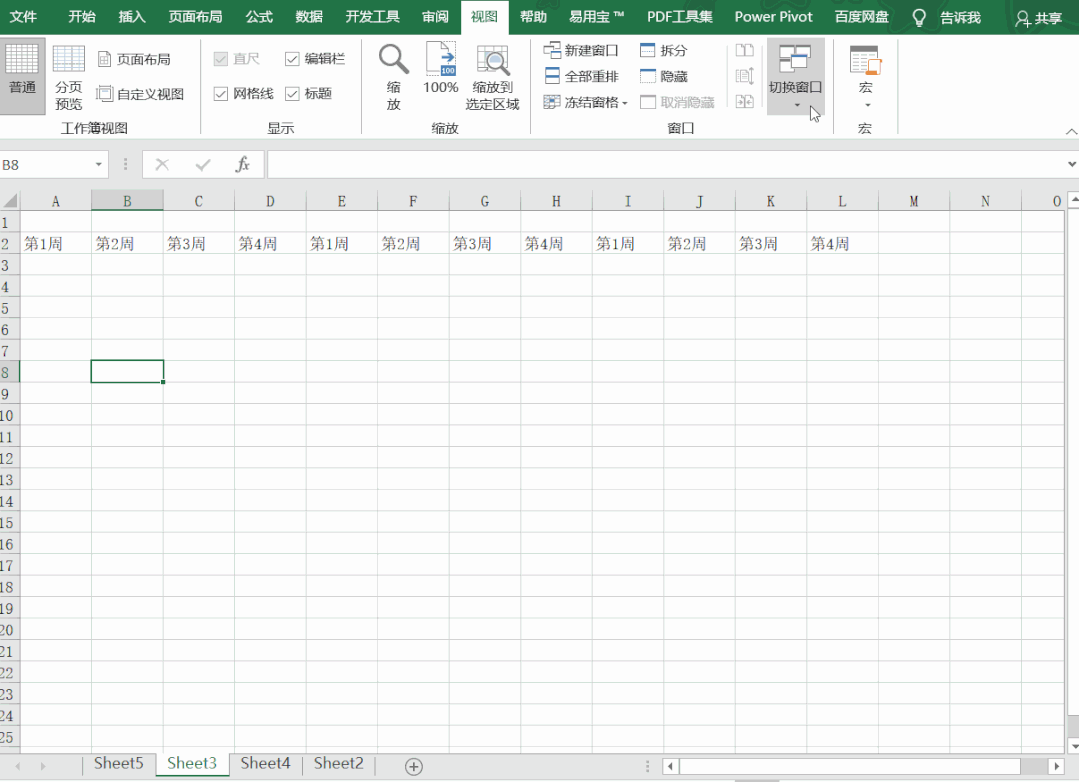Screen dimensions: 1079x782
Task: Open the Review (审阅) tab
Action: pos(435,17)
